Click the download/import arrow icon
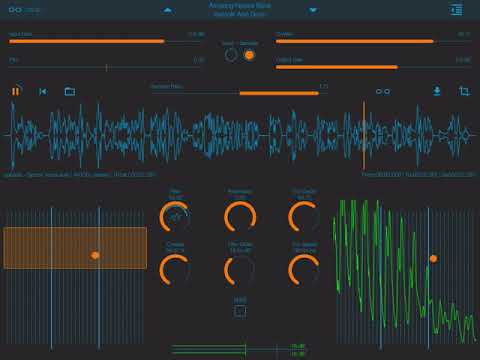The width and height of the screenshot is (480, 360). 437,91
